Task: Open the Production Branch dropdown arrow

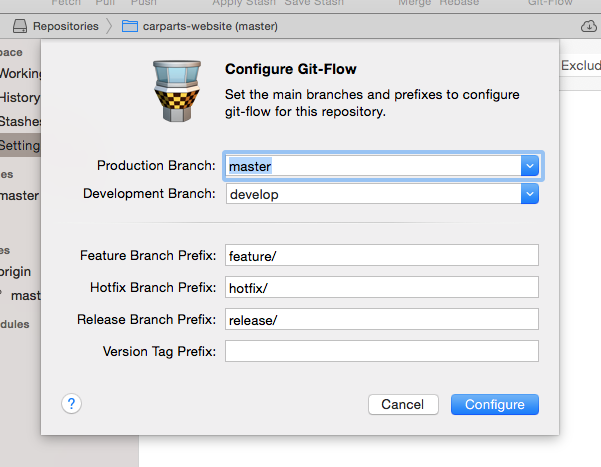Action: tap(530, 166)
